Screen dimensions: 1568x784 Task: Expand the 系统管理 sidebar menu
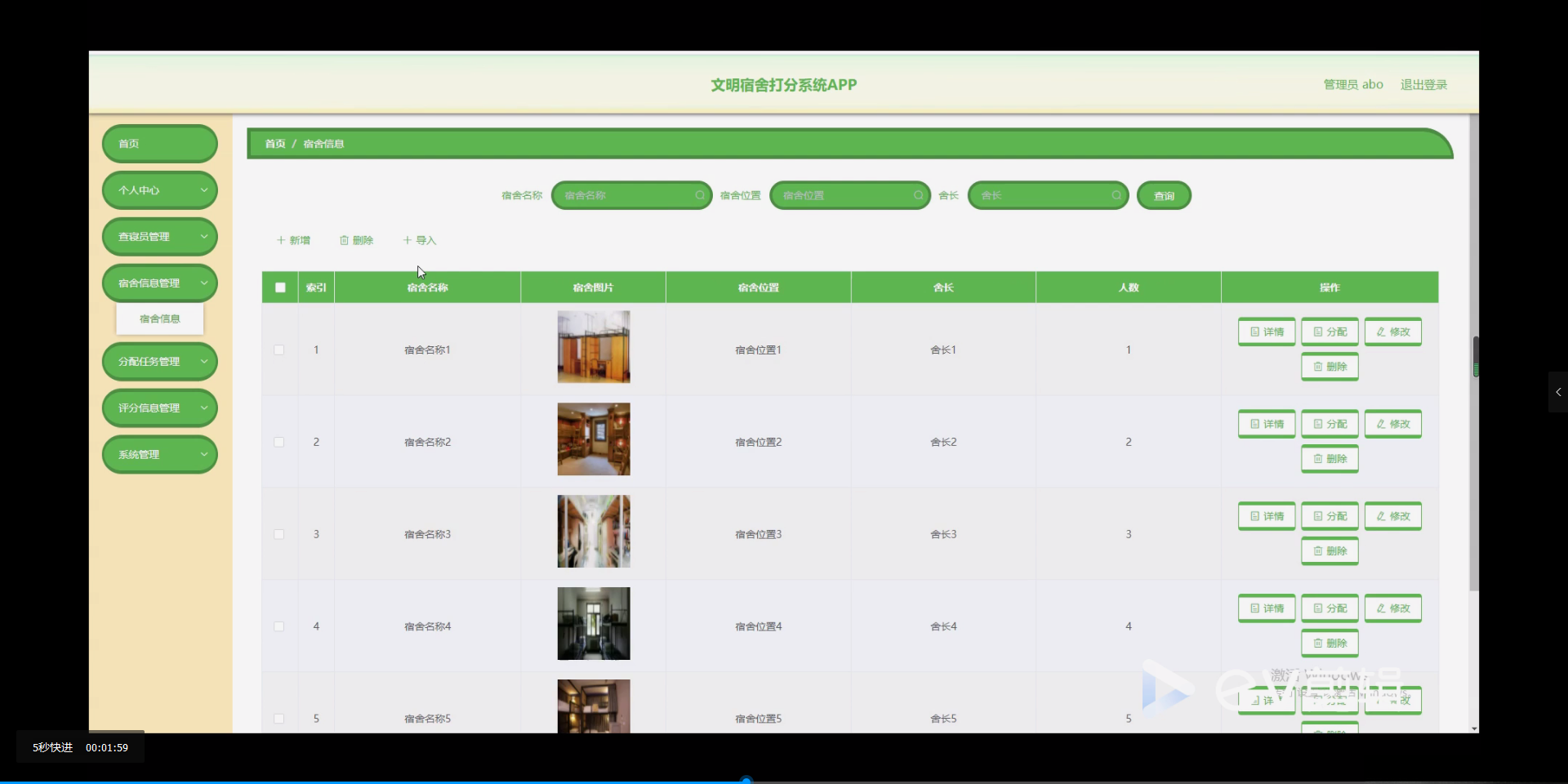click(159, 454)
